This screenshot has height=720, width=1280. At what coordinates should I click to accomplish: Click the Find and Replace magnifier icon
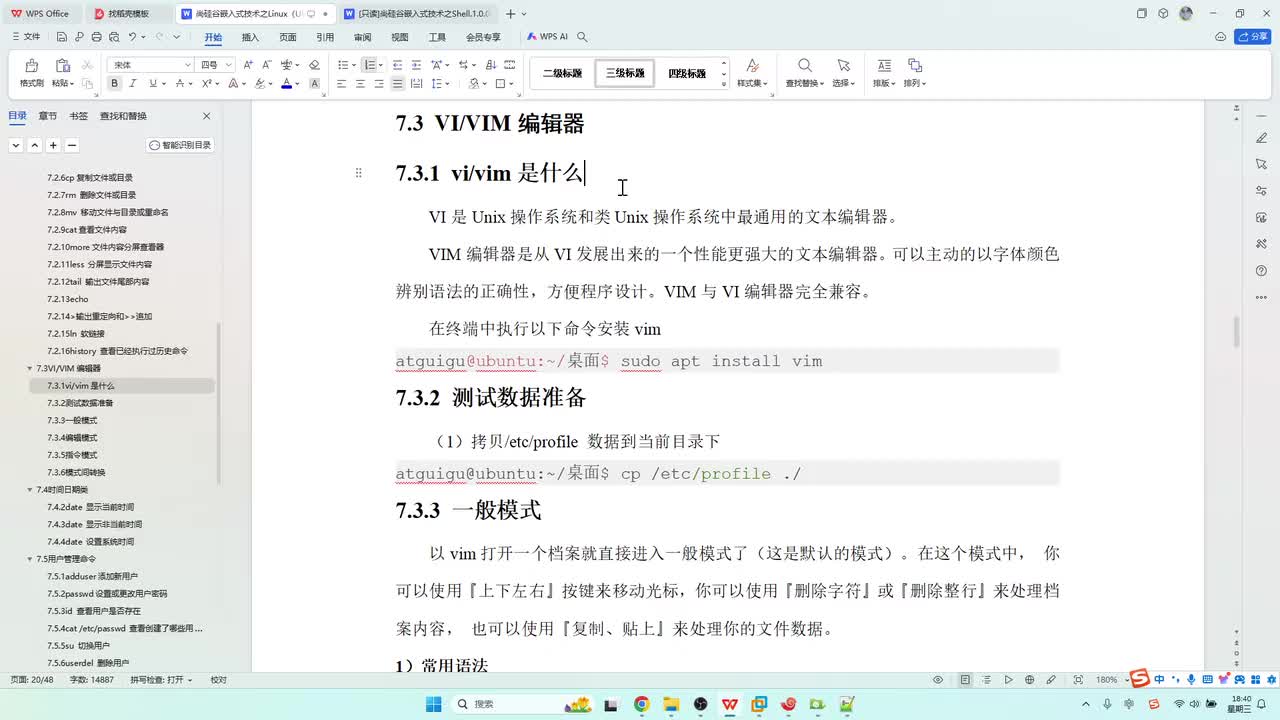(x=804, y=66)
